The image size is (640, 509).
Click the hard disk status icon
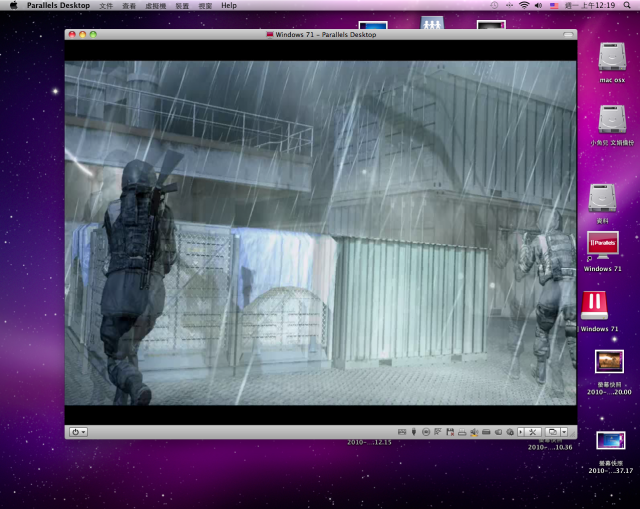click(486, 432)
